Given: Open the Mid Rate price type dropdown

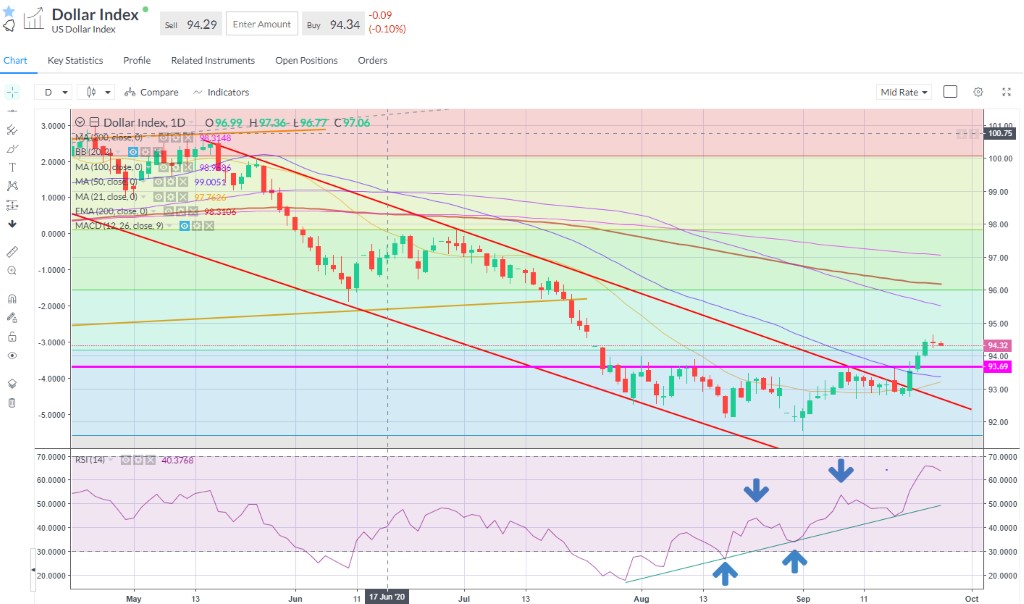Looking at the screenshot, I should tap(904, 92).
